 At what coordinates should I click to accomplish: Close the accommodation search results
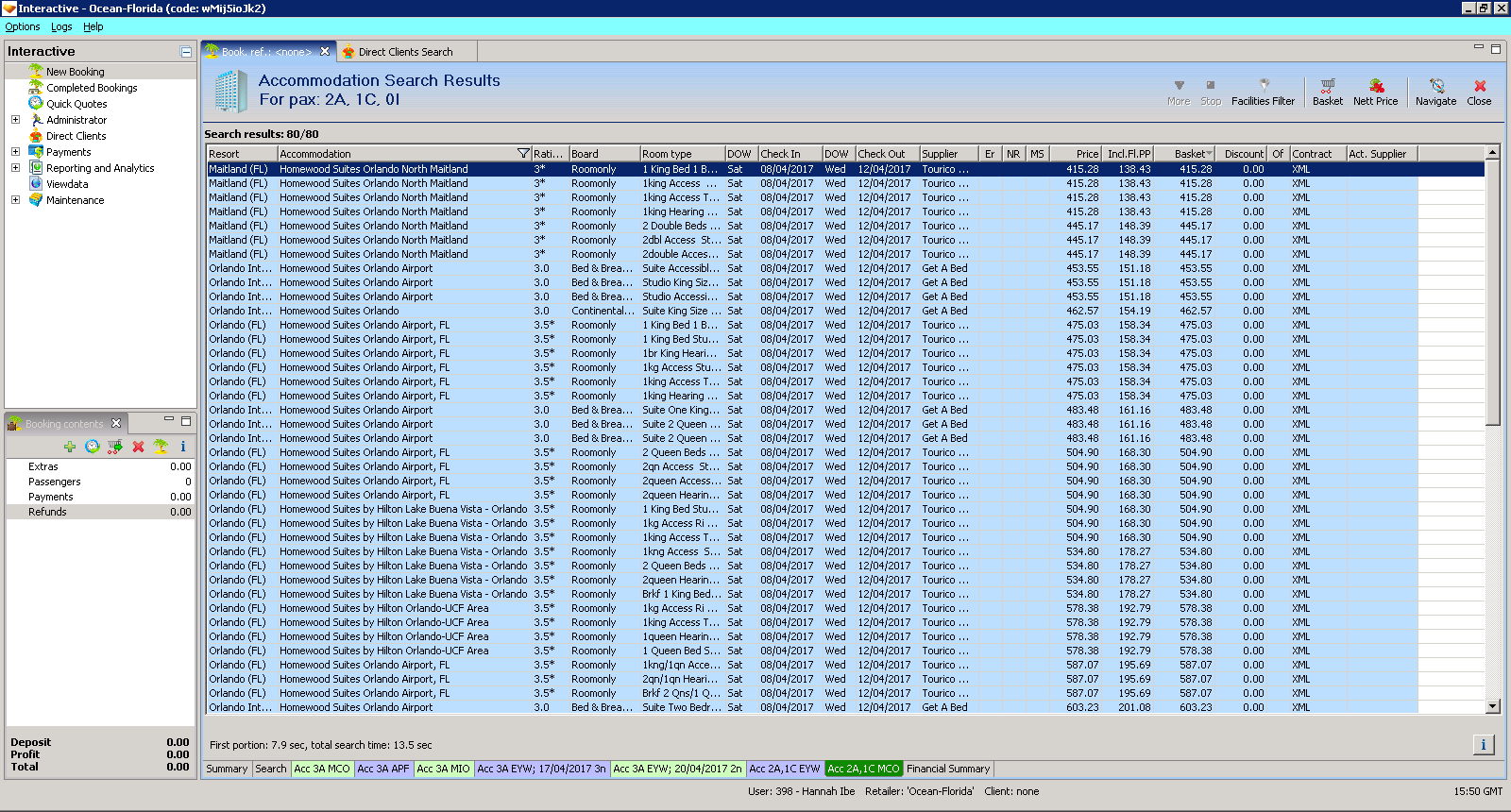1479,93
